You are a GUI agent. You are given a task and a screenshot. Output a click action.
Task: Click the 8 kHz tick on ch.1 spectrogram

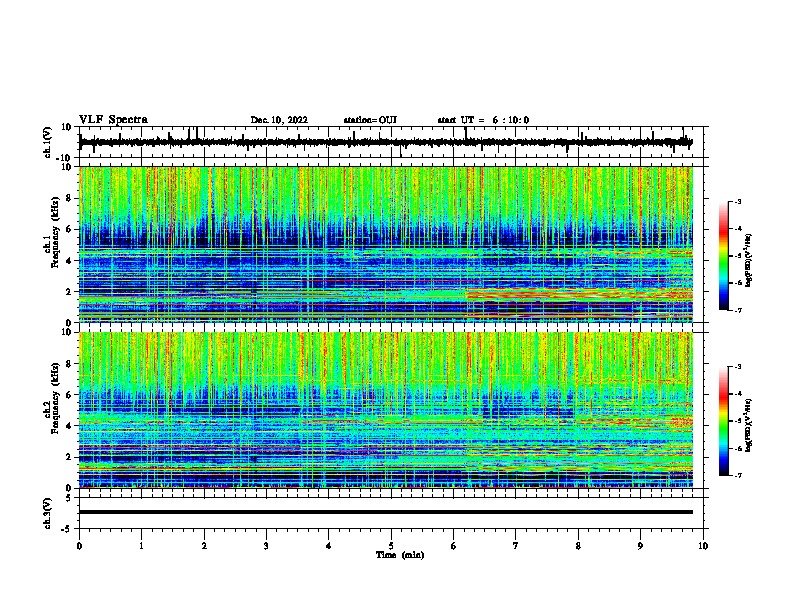tap(70, 198)
